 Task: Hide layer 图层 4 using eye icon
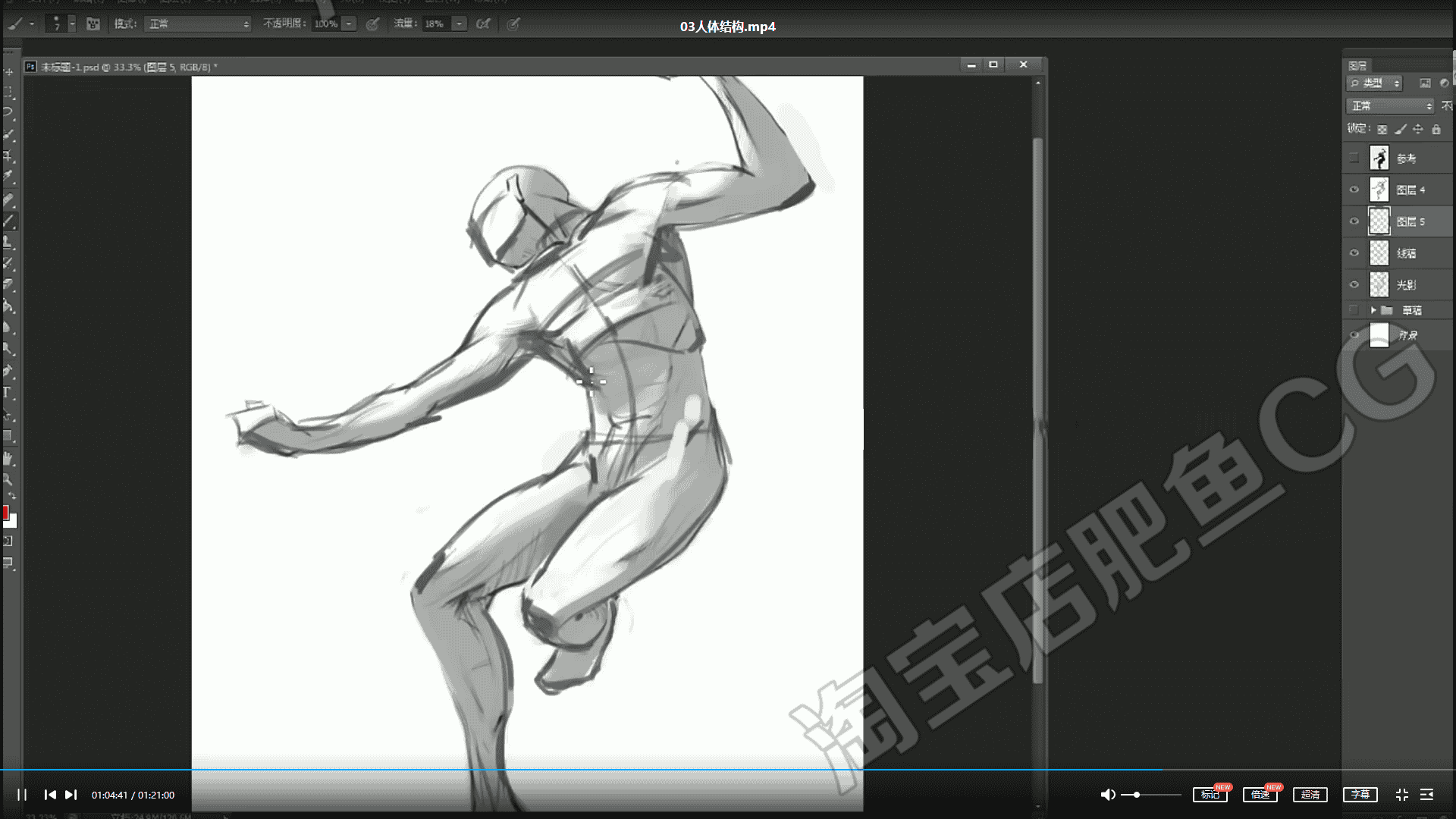(1354, 190)
